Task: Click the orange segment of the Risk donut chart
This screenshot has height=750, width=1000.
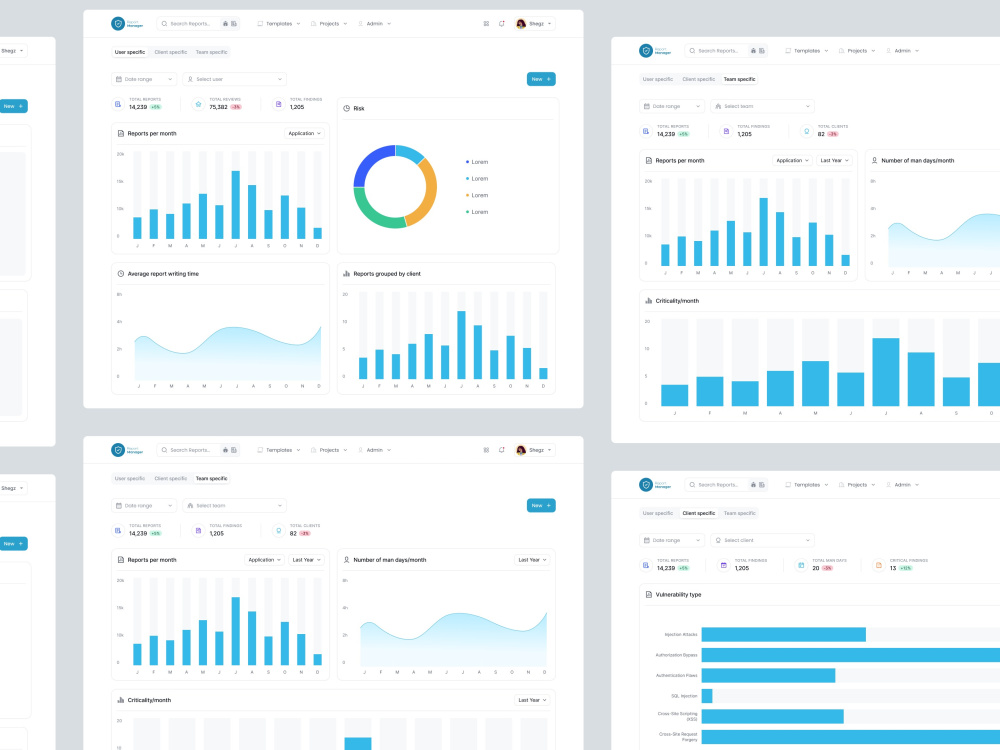Action: tap(429, 193)
